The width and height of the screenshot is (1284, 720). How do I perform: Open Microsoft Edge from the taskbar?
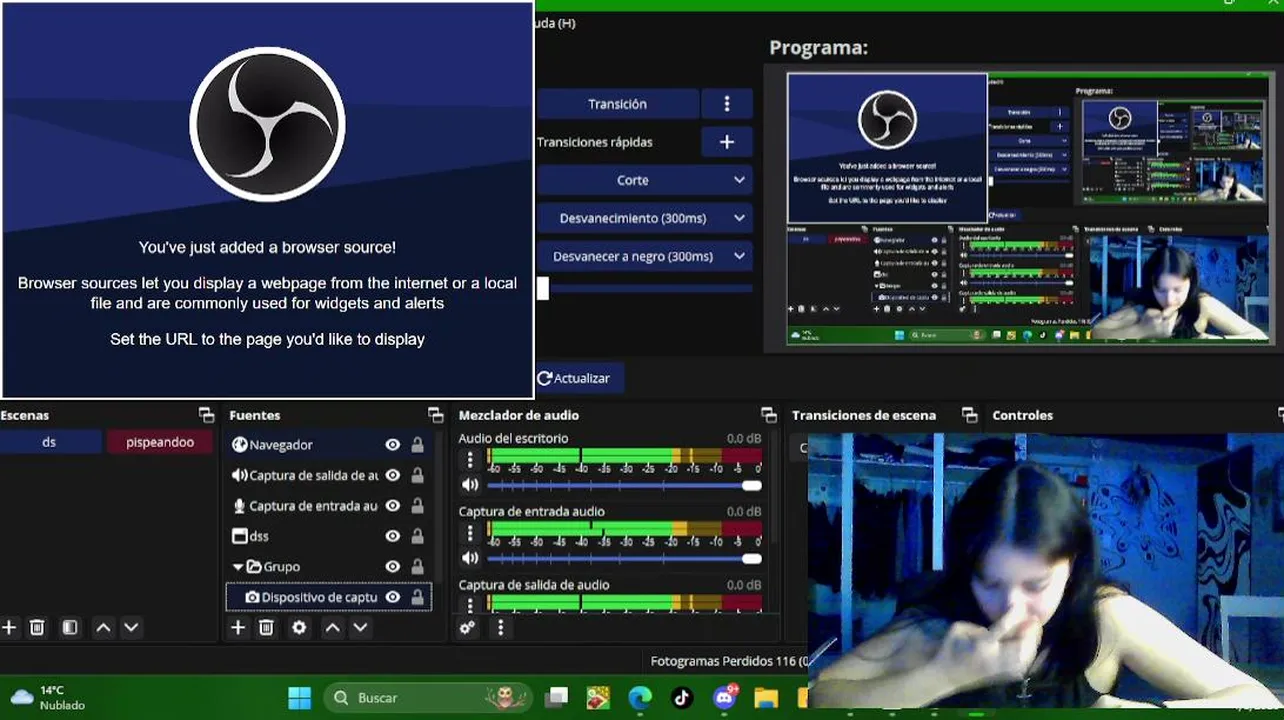(x=640, y=697)
